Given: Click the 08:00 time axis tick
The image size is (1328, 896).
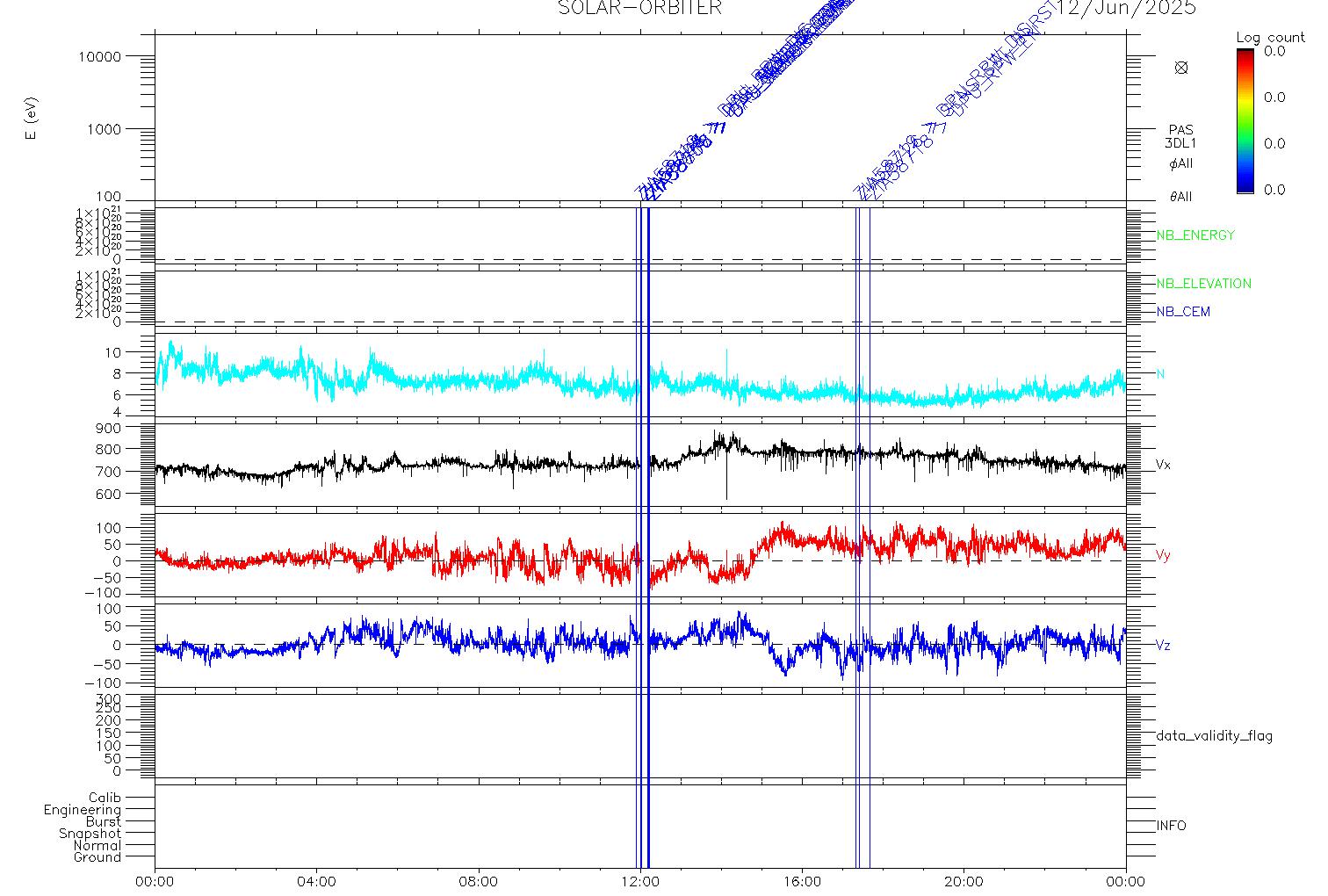Looking at the screenshot, I should click(479, 881).
